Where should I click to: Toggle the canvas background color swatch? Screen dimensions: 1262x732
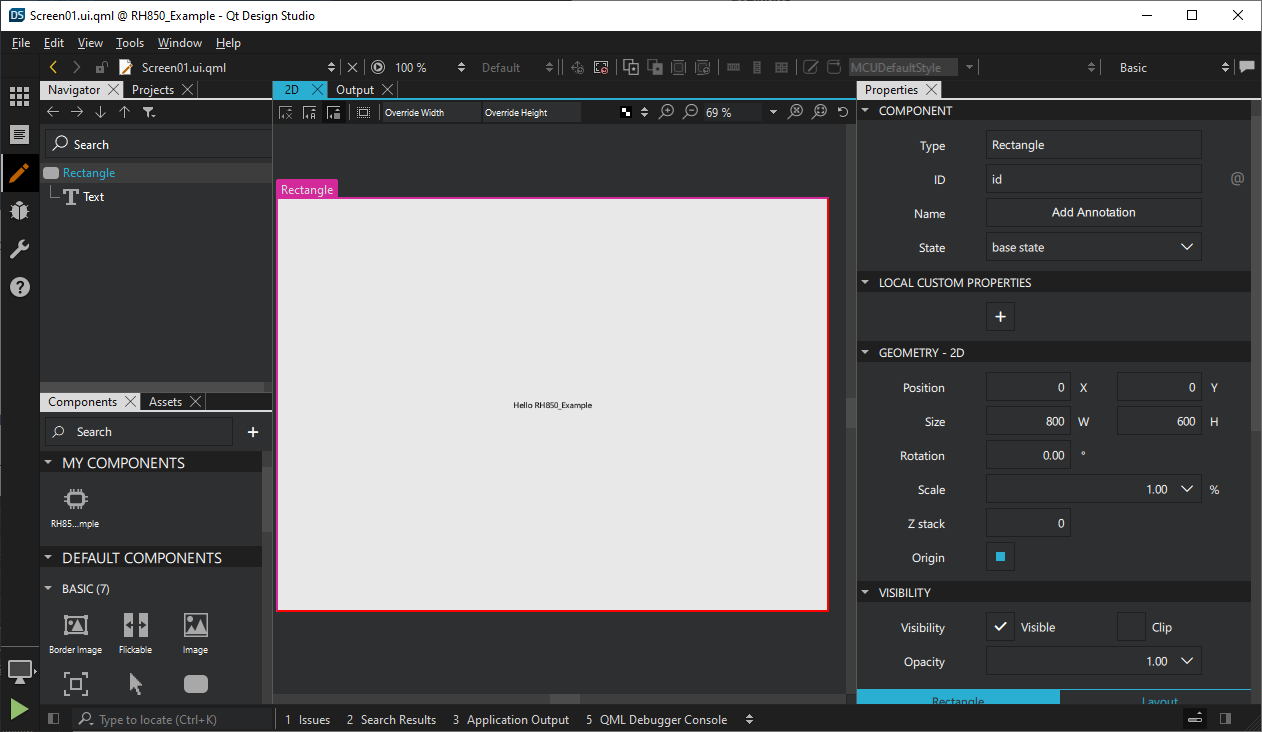click(x=628, y=112)
